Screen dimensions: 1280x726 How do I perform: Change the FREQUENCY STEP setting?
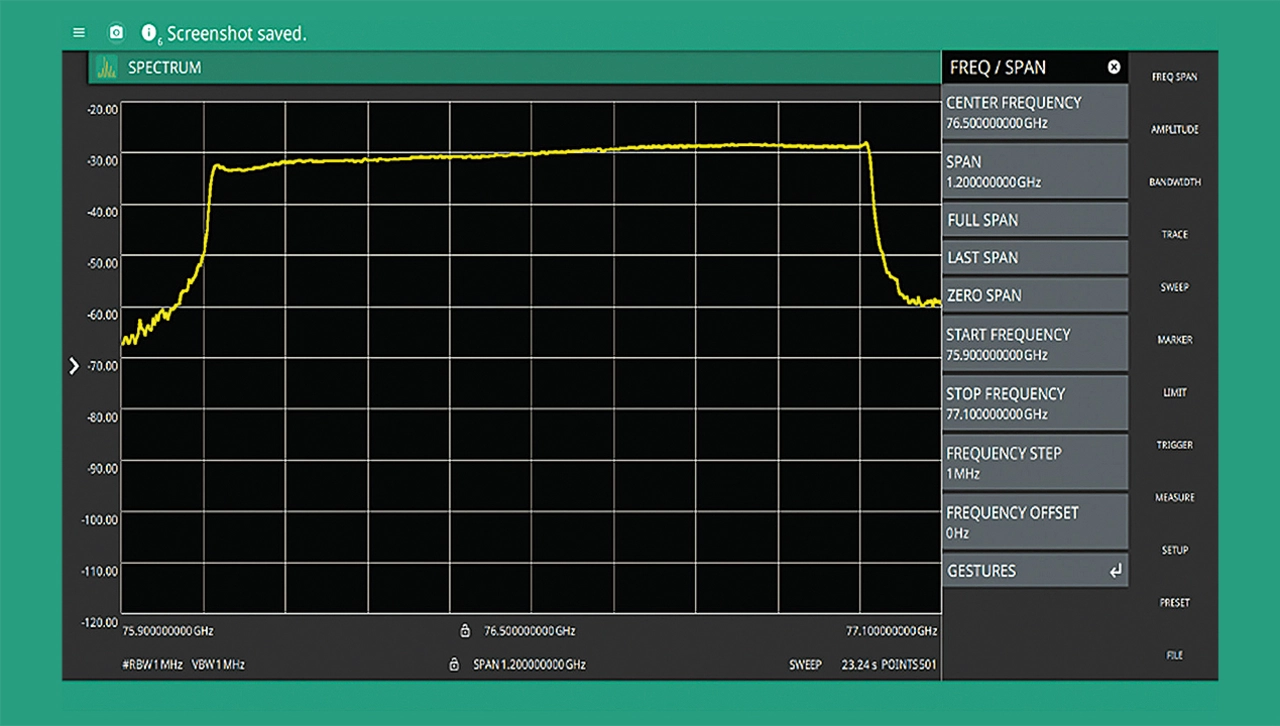(x=1034, y=462)
